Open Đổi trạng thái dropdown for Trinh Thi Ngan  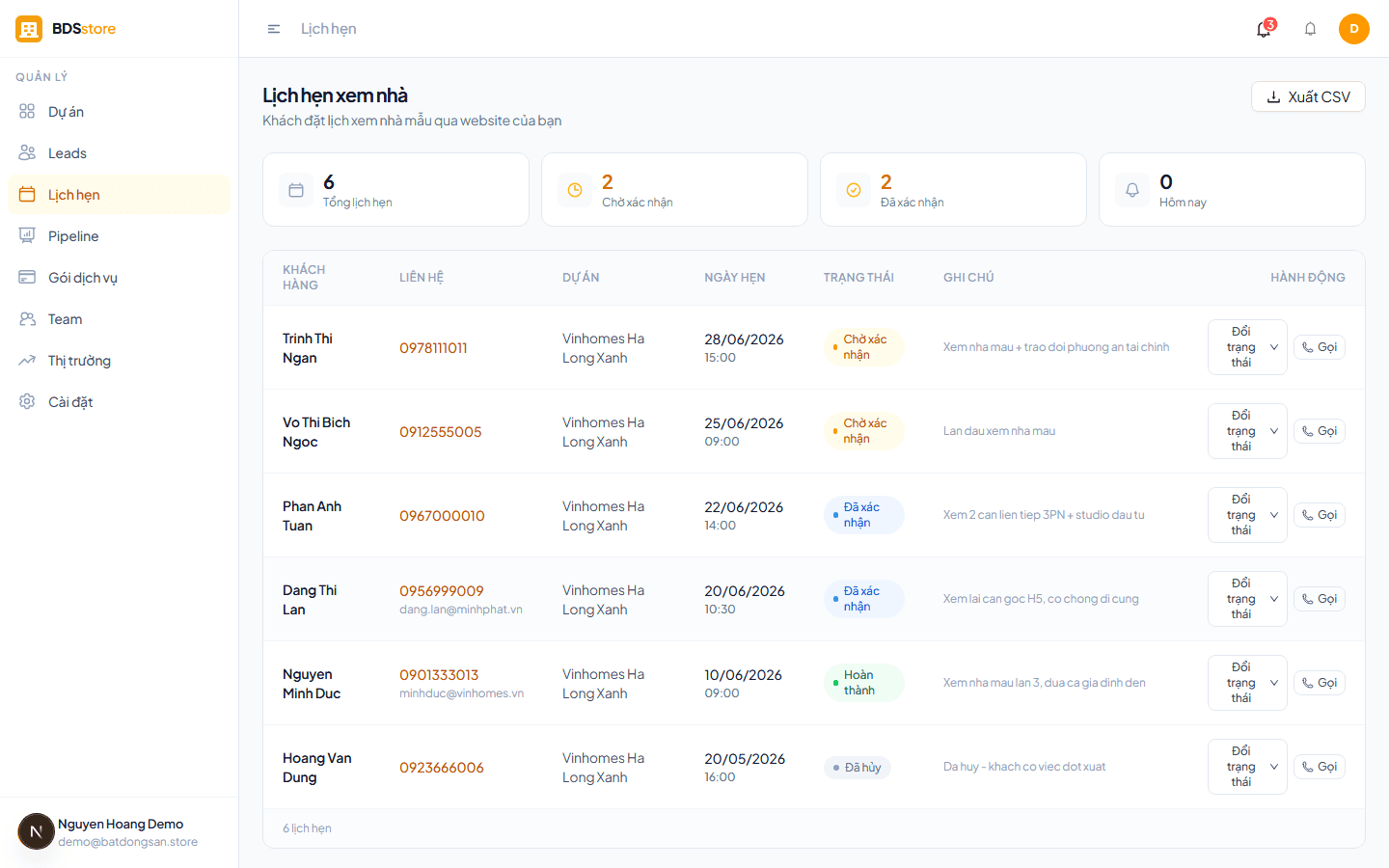tap(1247, 347)
